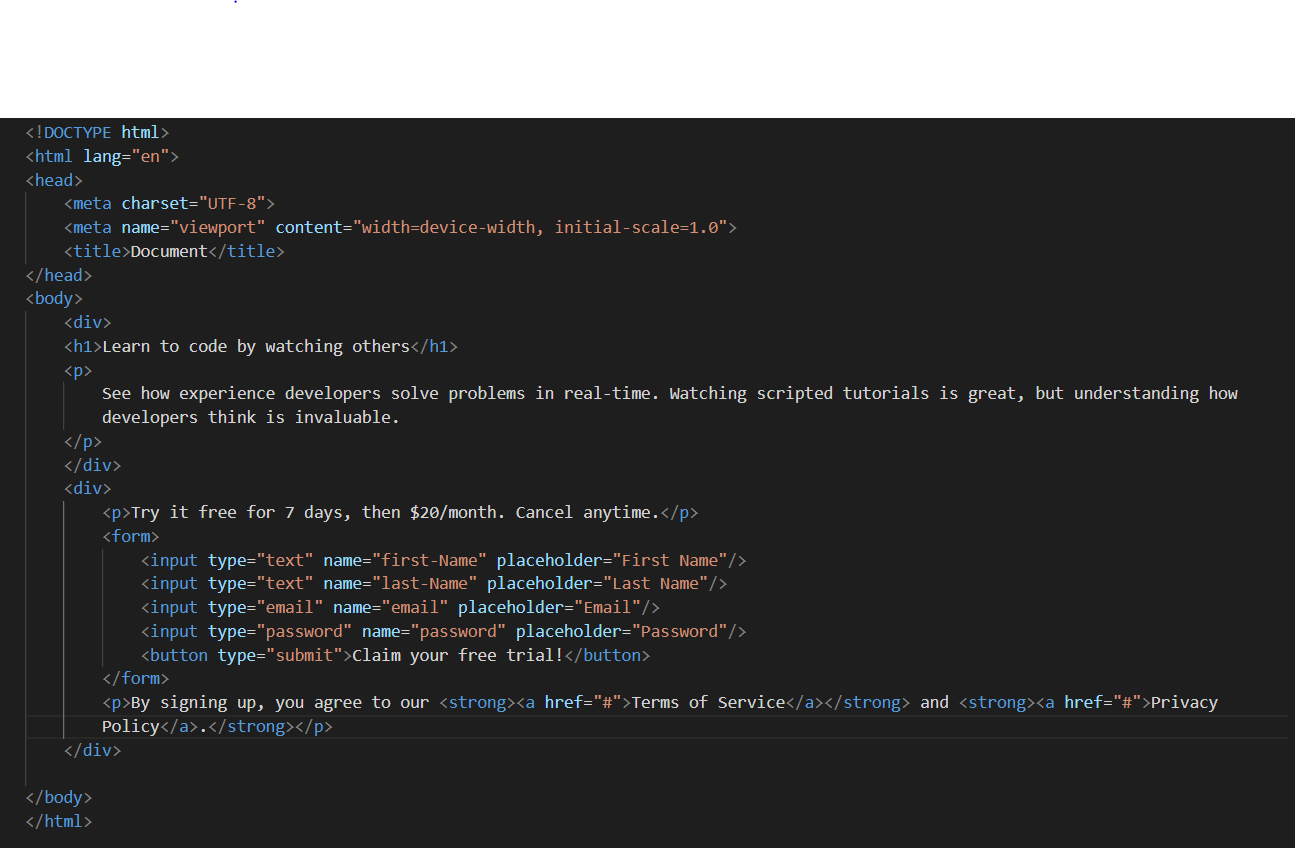The height and width of the screenshot is (848, 1295).
Task: Click the title Document line
Action: click(174, 251)
